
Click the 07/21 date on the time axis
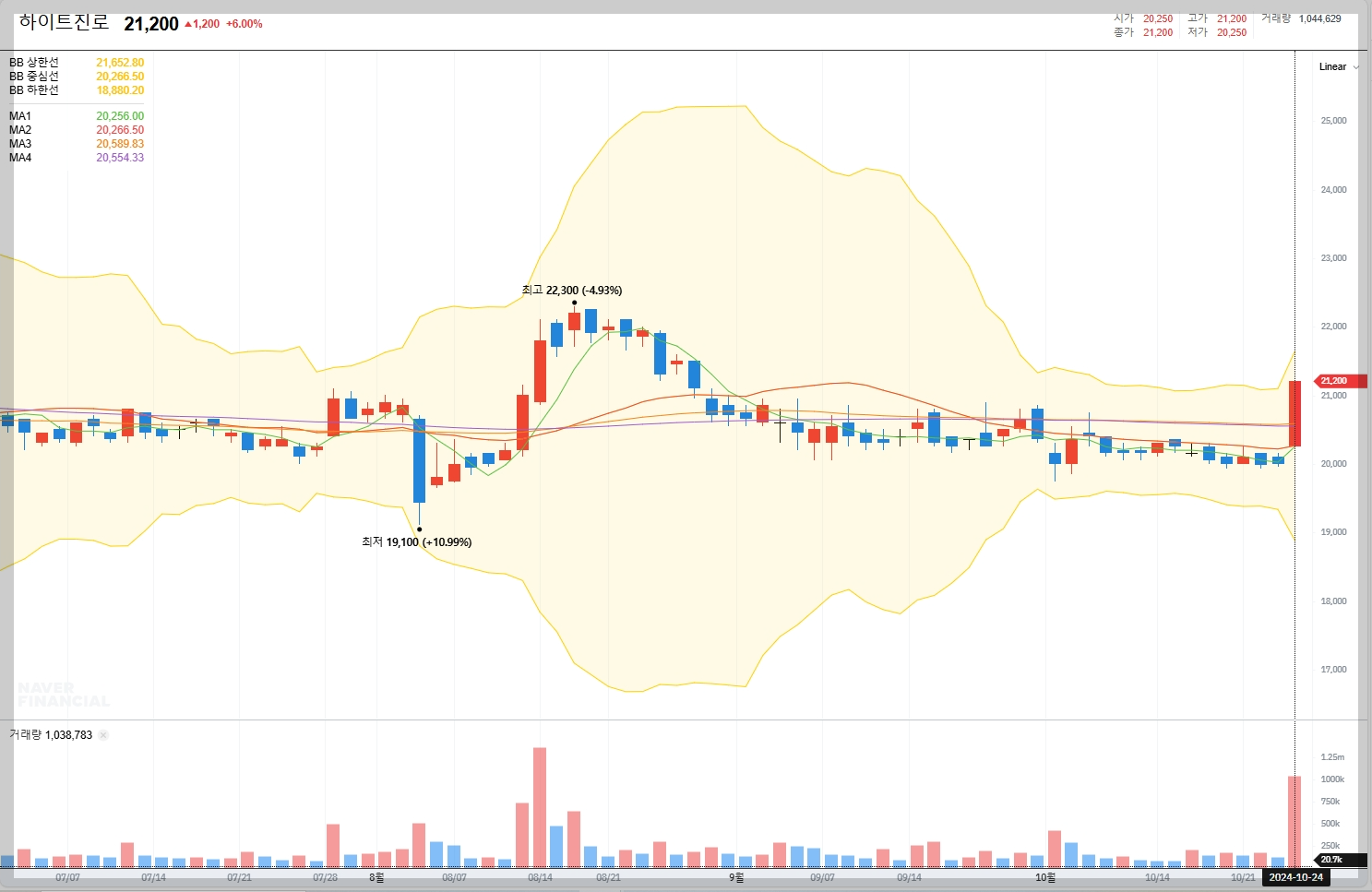(239, 877)
